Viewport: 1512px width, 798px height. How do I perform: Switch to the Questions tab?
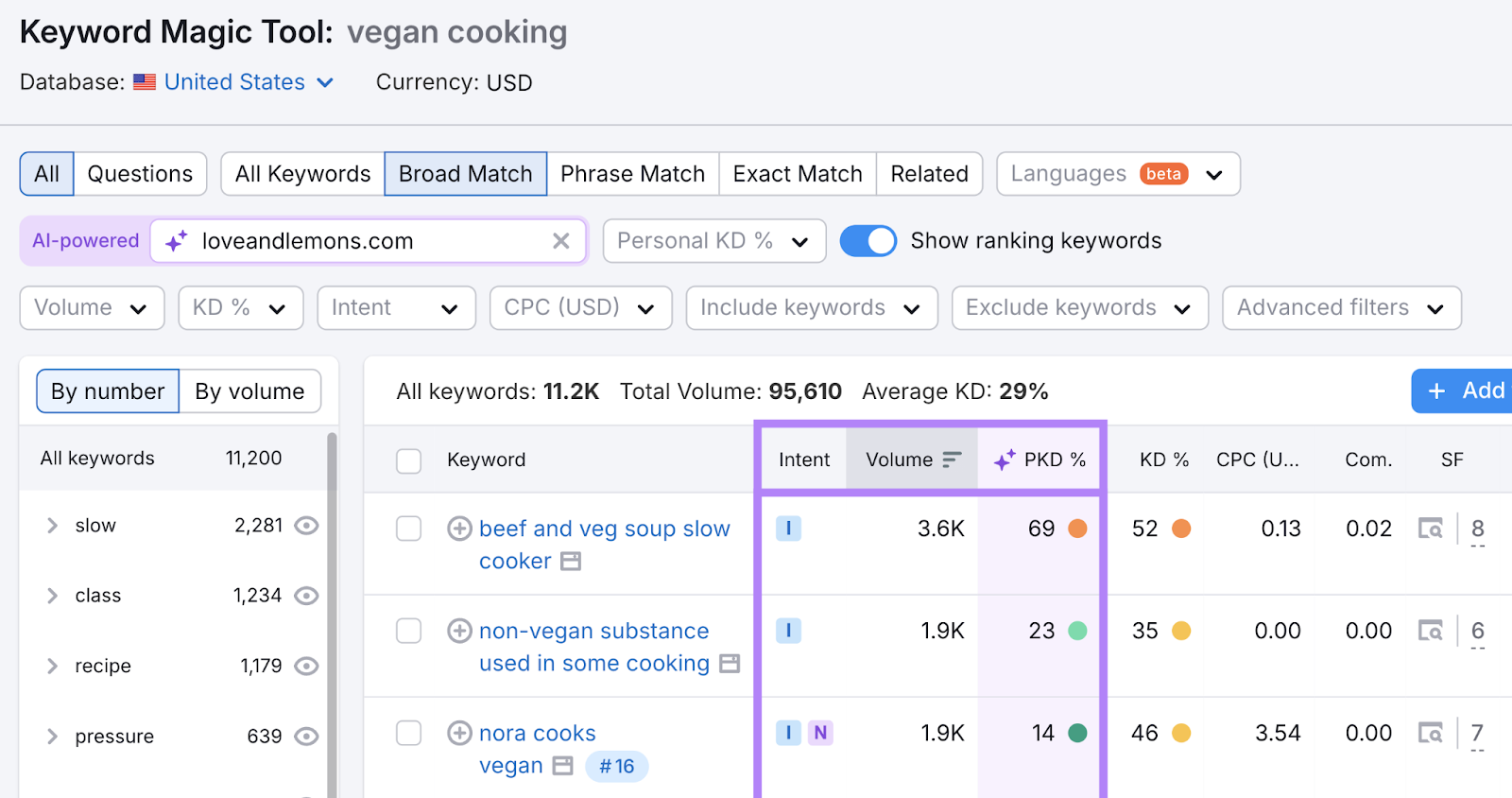click(x=139, y=174)
